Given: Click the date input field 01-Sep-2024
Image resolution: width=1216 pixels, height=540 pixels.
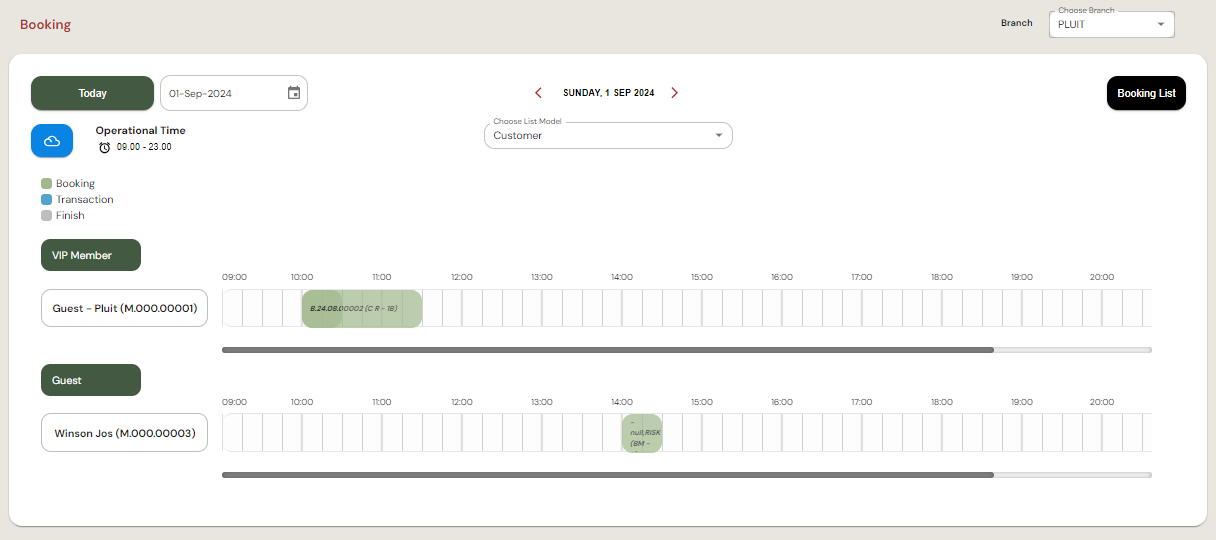Looking at the screenshot, I should click(x=222, y=93).
